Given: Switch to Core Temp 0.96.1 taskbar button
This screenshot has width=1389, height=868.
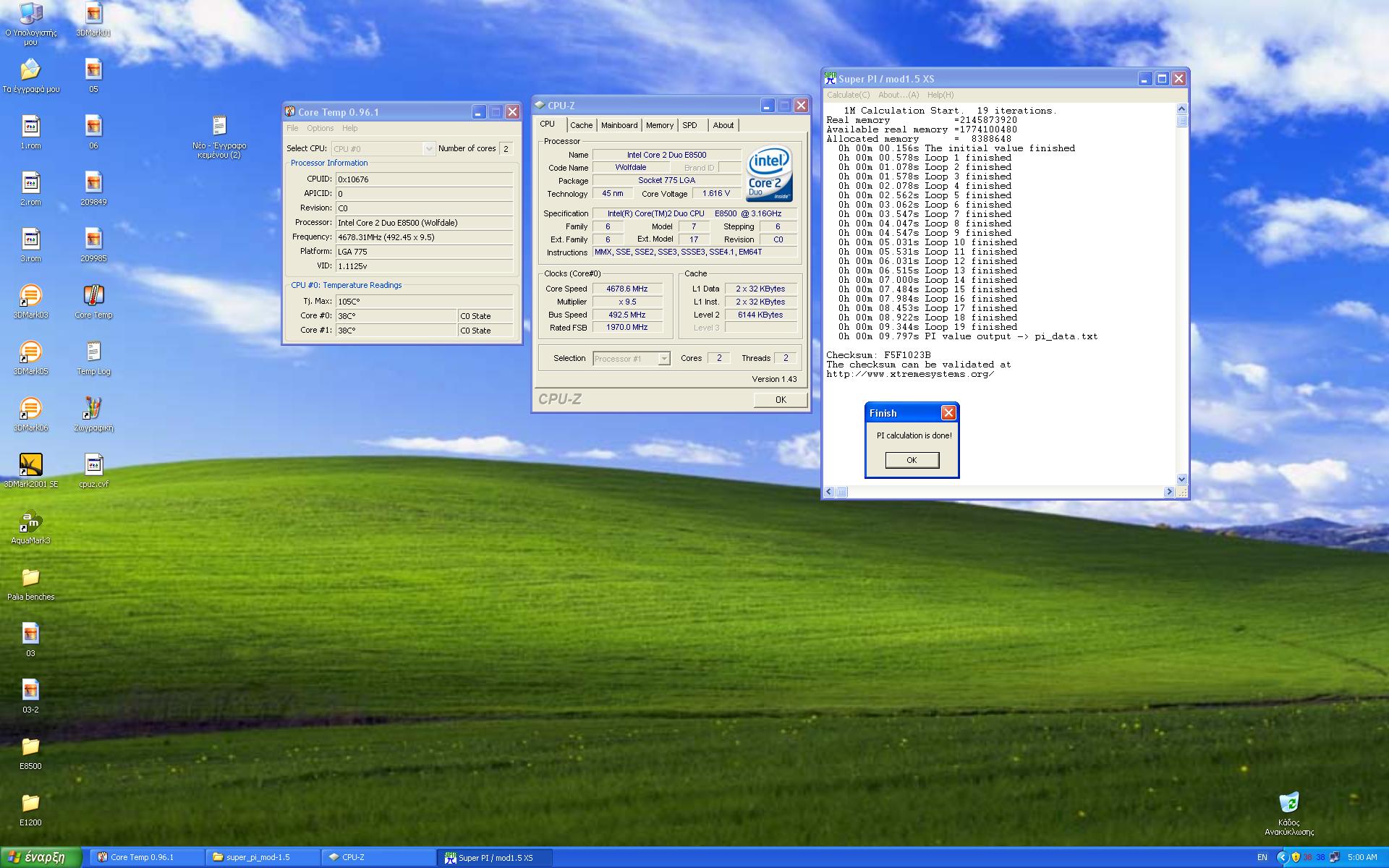Looking at the screenshot, I should pos(147,857).
